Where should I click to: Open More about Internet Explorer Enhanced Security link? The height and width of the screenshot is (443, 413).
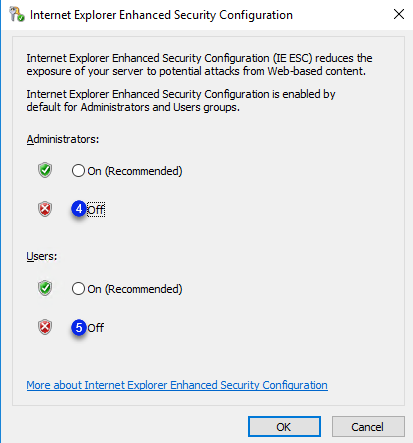click(x=177, y=385)
